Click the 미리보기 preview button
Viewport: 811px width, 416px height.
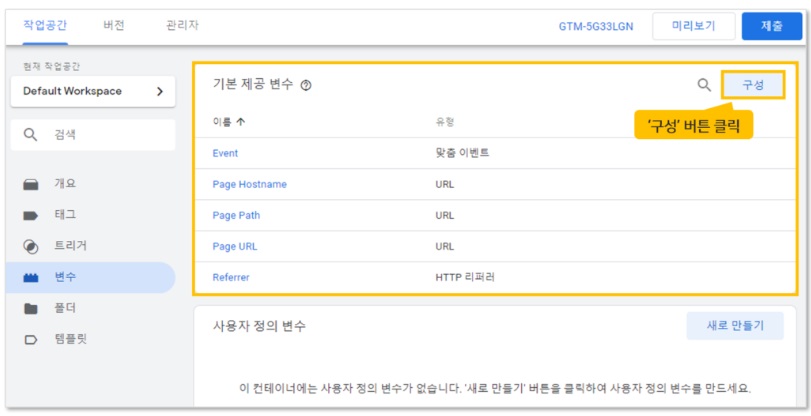[x=694, y=26]
